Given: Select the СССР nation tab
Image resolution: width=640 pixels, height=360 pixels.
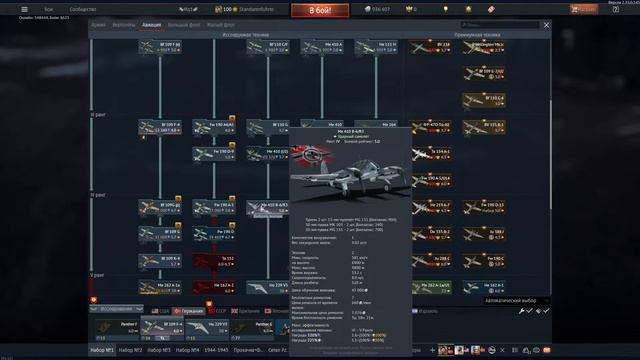Looking at the screenshot, I should 217,311.
